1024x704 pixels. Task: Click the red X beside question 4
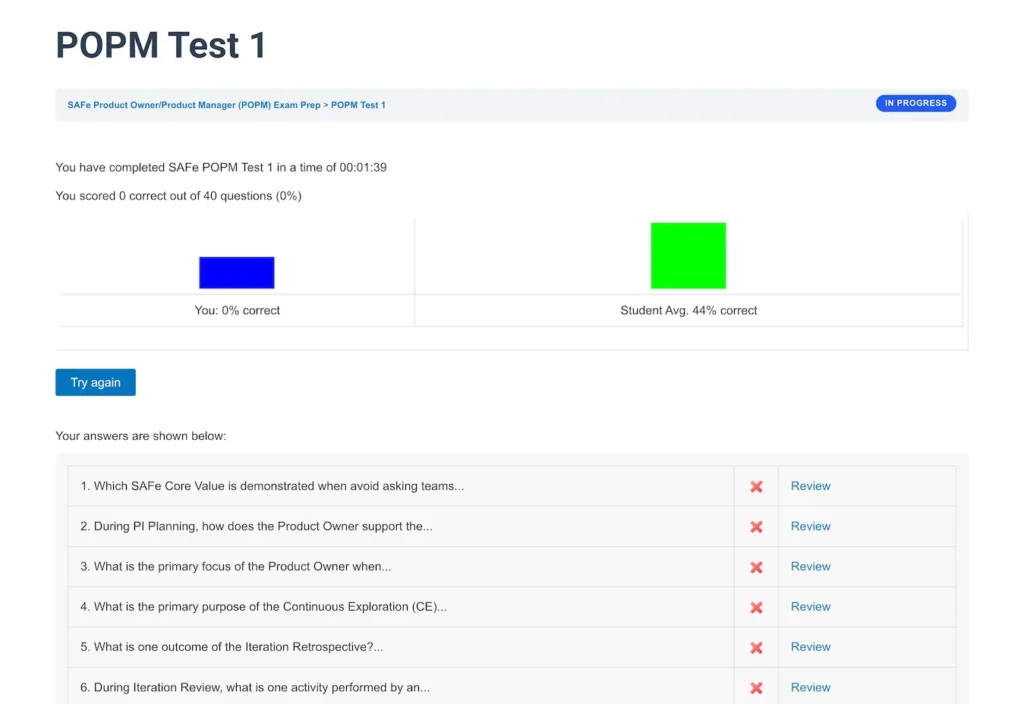pyautogui.click(x=756, y=606)
